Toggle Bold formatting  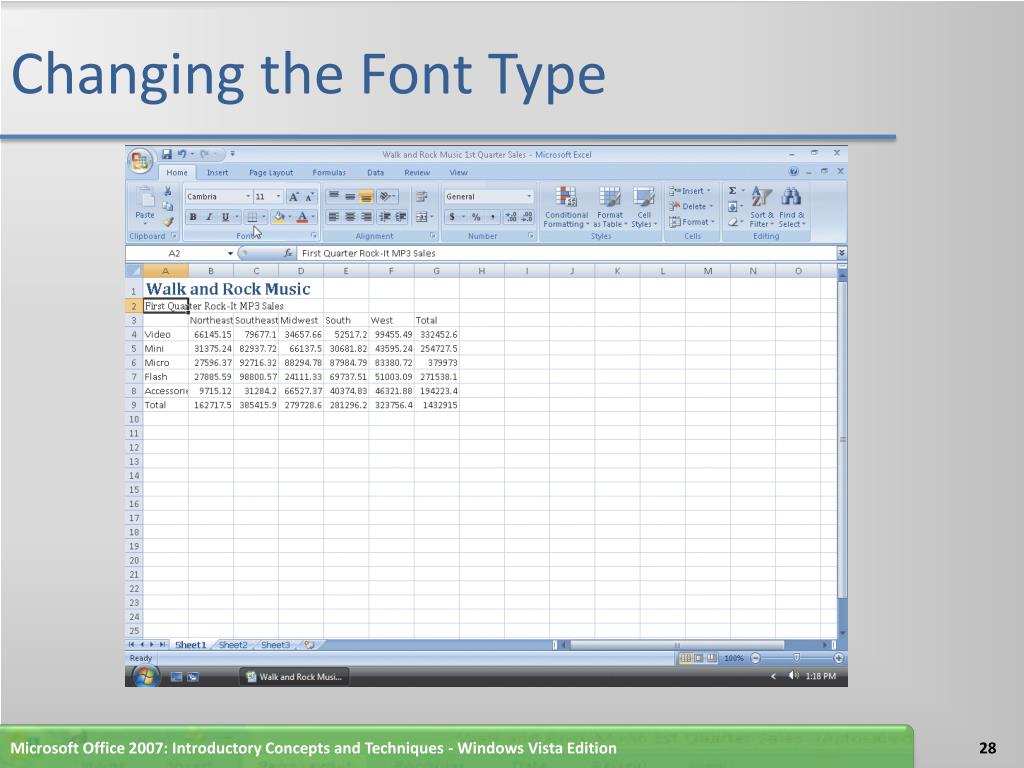(x=193, y=217)
